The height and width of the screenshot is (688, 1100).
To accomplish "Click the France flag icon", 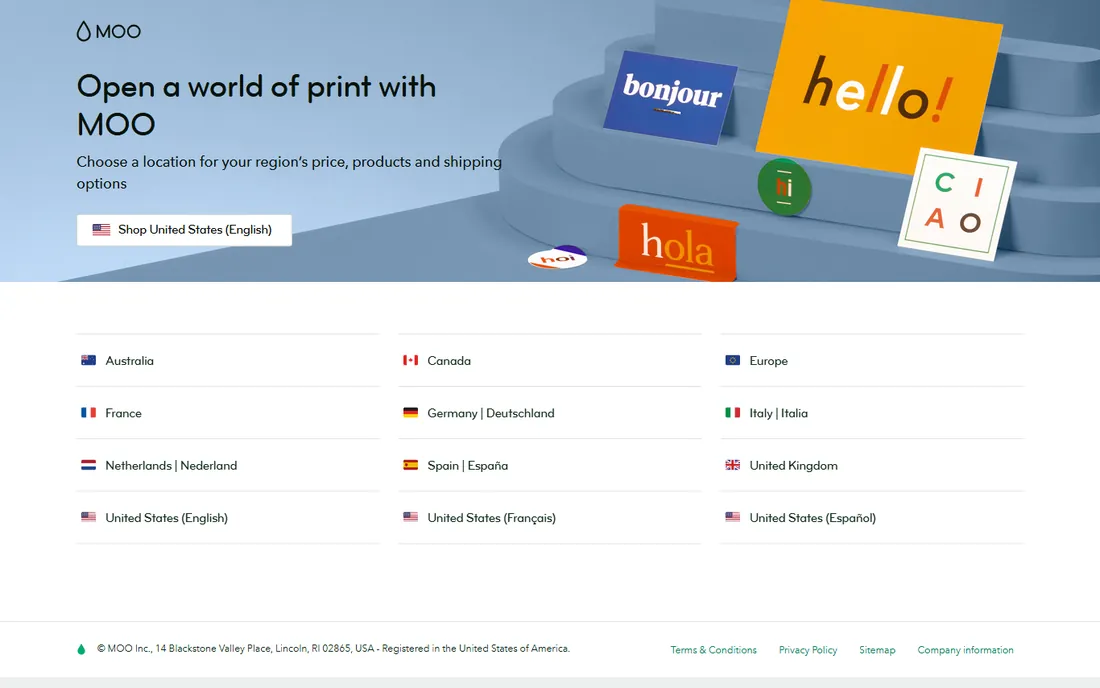I will [88, 413].
